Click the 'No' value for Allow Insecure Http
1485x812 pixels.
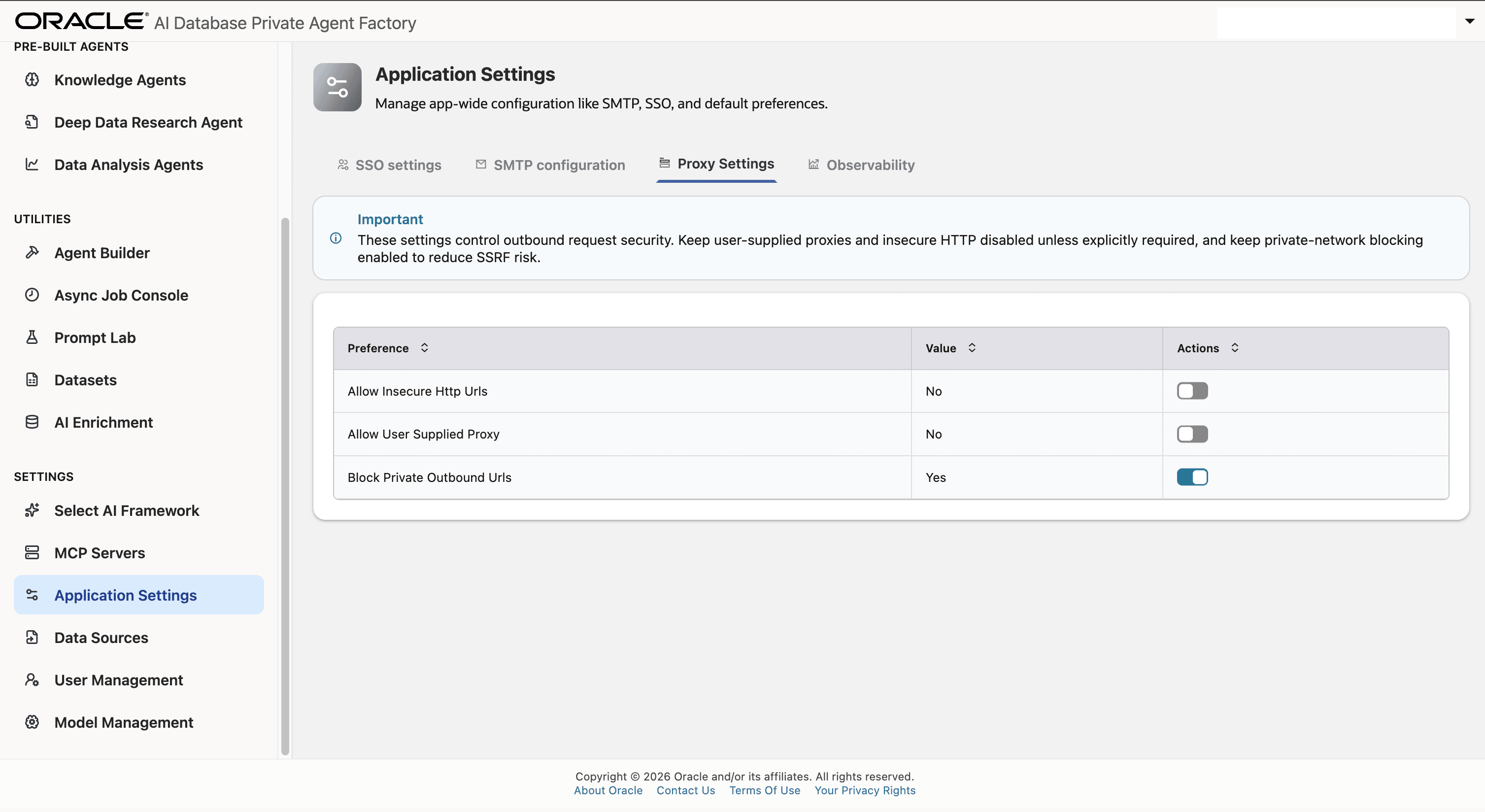(x=933, y=391)
